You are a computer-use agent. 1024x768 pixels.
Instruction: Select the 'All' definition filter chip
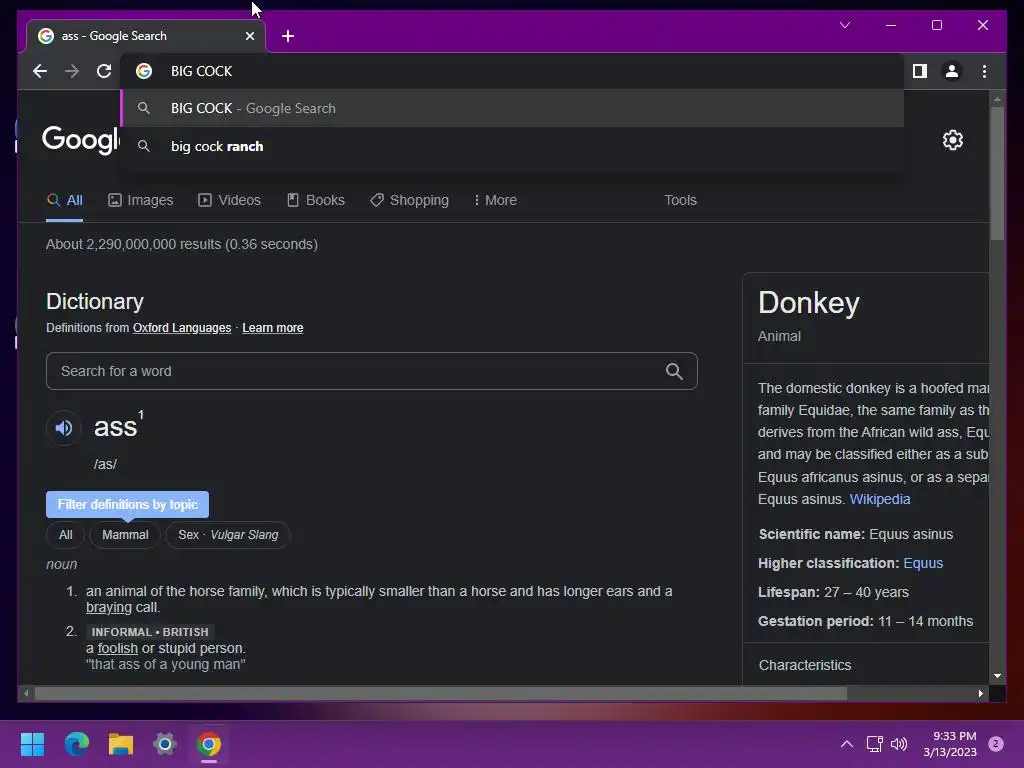coord(66,535)
